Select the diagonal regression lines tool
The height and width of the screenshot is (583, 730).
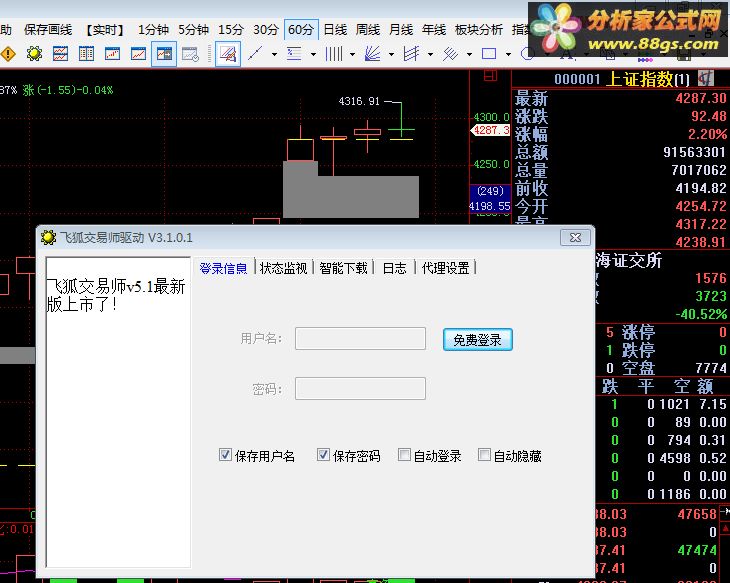450,54
